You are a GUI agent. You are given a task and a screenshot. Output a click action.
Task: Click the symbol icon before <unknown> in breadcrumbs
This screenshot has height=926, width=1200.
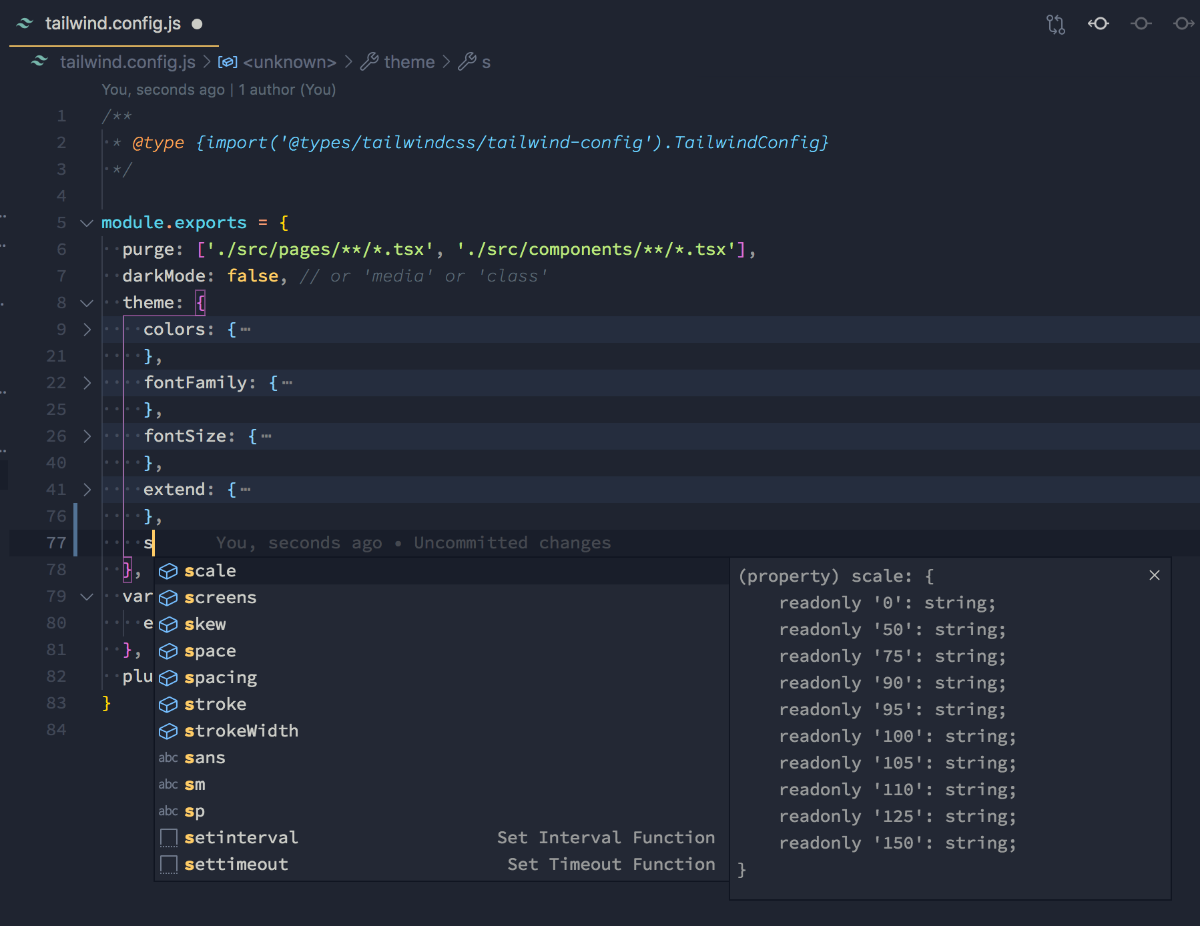(227, 62)
